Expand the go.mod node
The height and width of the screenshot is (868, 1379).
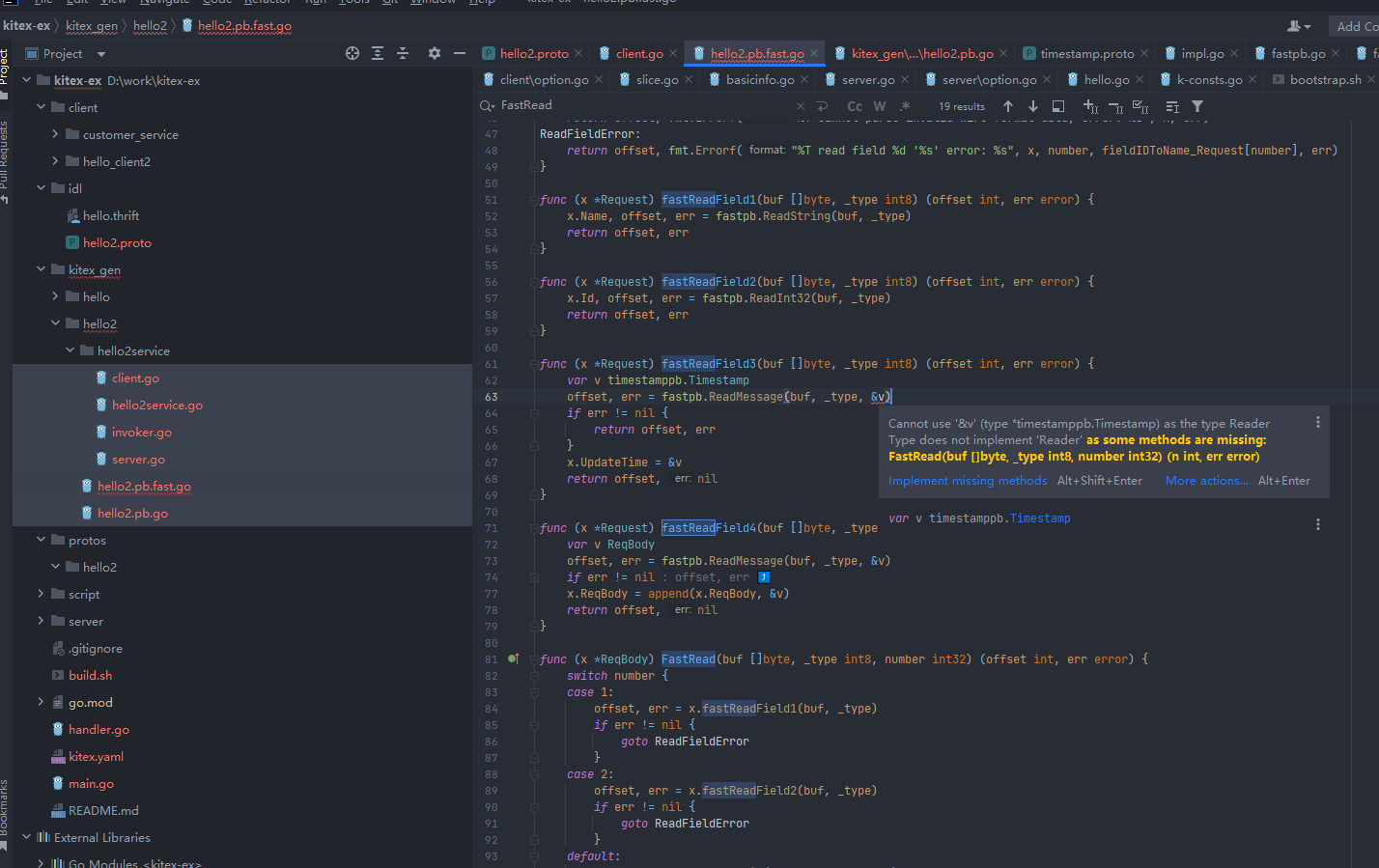coord(42,702)
